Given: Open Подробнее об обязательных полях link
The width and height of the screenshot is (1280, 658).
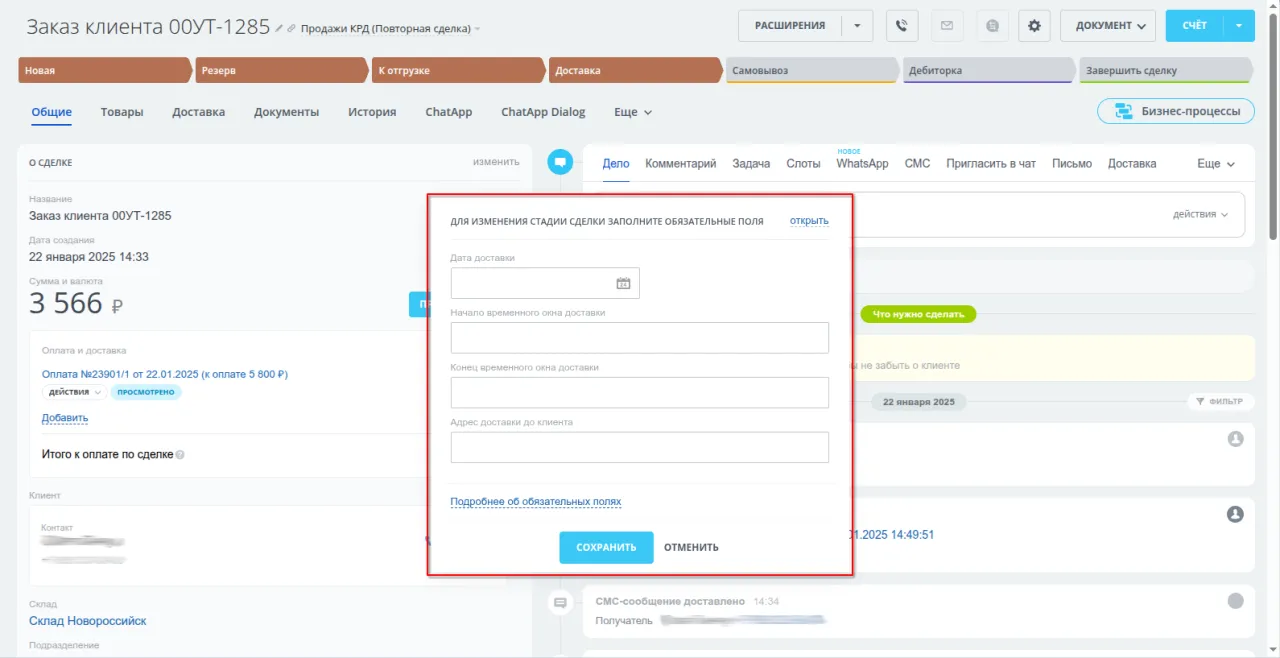Looking at the screenshot, I should pos(536,502).
